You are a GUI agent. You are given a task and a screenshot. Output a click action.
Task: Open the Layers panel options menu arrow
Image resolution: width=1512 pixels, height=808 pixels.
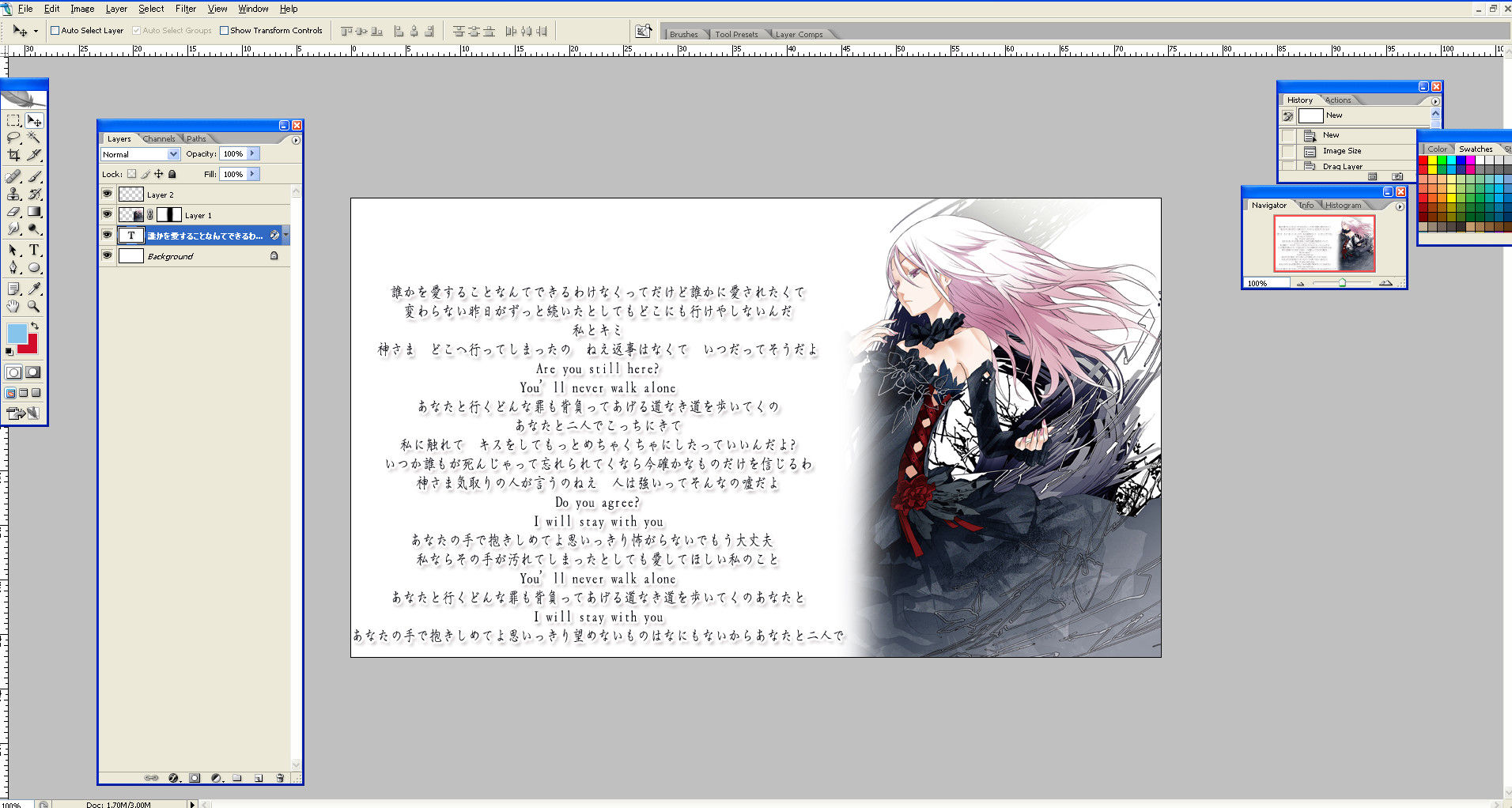click(x=296, y=140)
